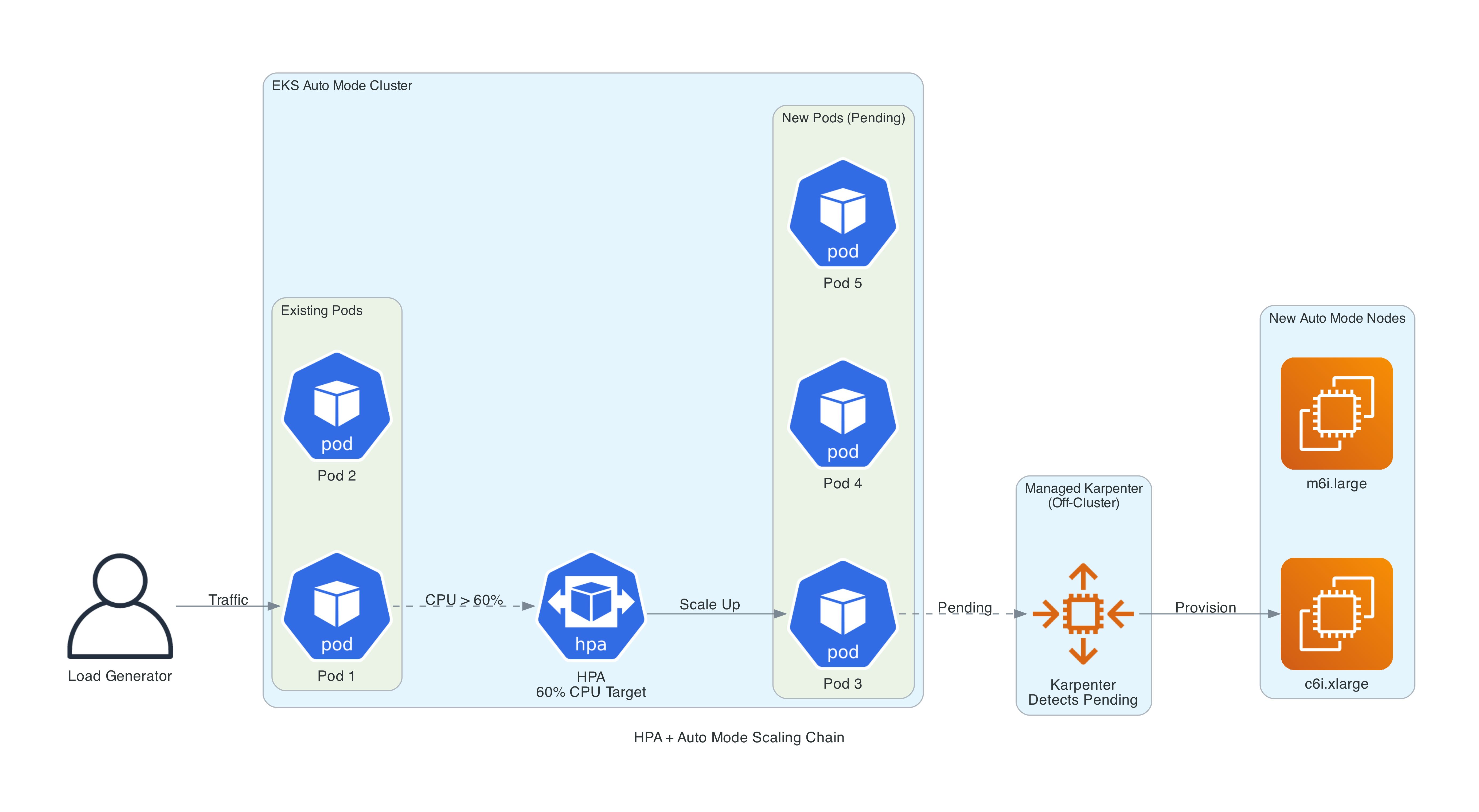The height and width of the screenshot is (812, 1479).
Task: Select the Pod 5 pending icon
Action: click(842, 213)
